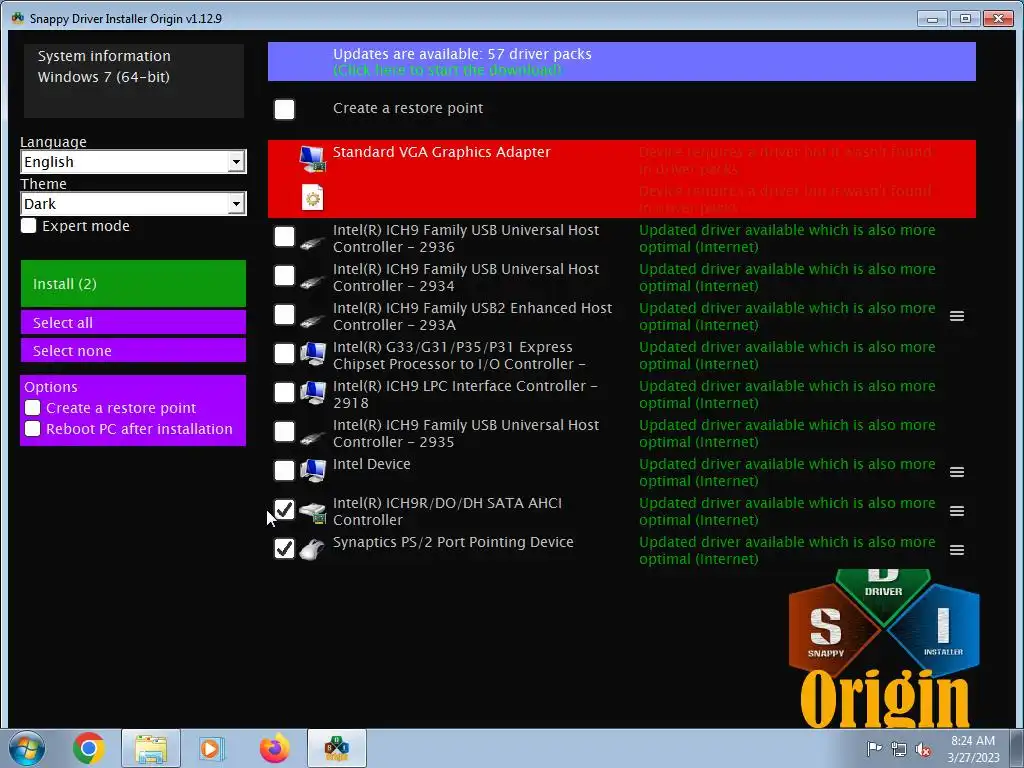The width and height of the screenshot is (1024, 768).
Task: Launch Google Chrome from the taskbar
Action: (x=89, y=748)
